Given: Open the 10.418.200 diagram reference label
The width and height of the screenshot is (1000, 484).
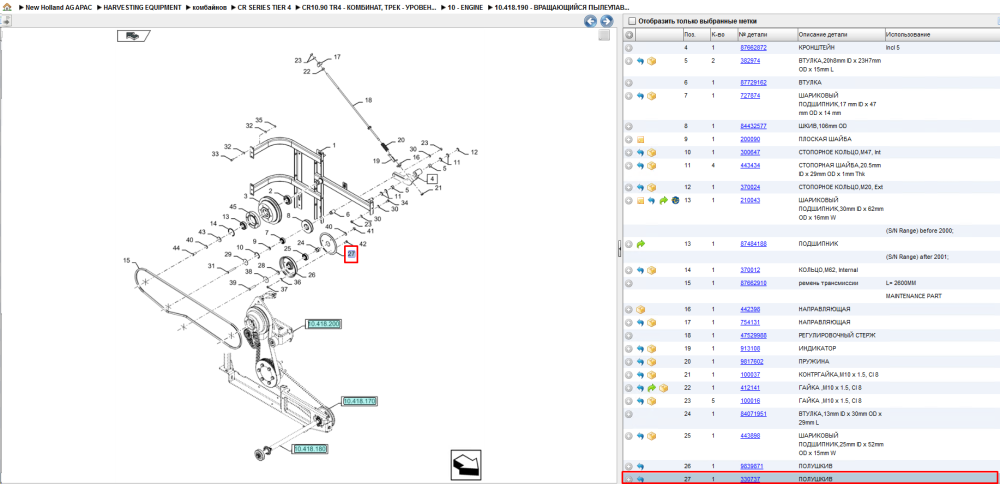Looking at the screenshot, I should [x=323, y=325].
